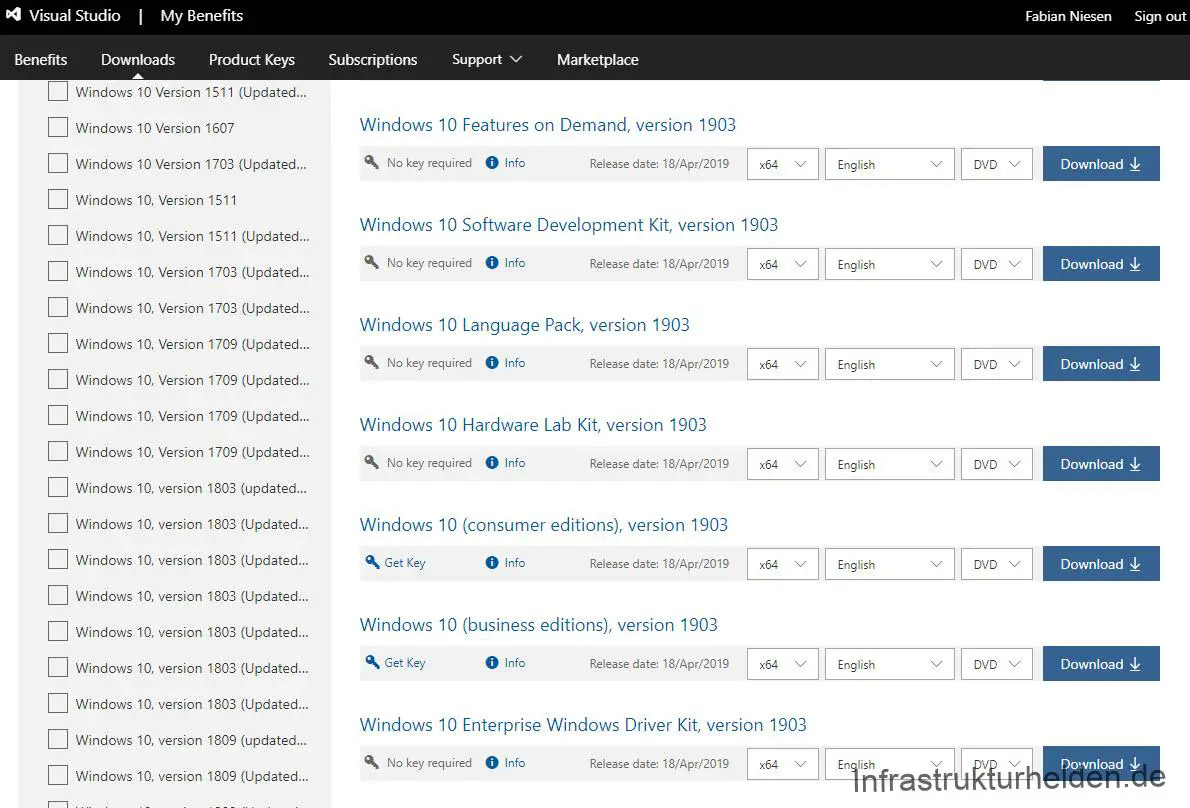Viewport: 1190px width, 808px height.
Task: Download Windows 10 Software Development Kit 1903
Action: [x=1100, y=264]
